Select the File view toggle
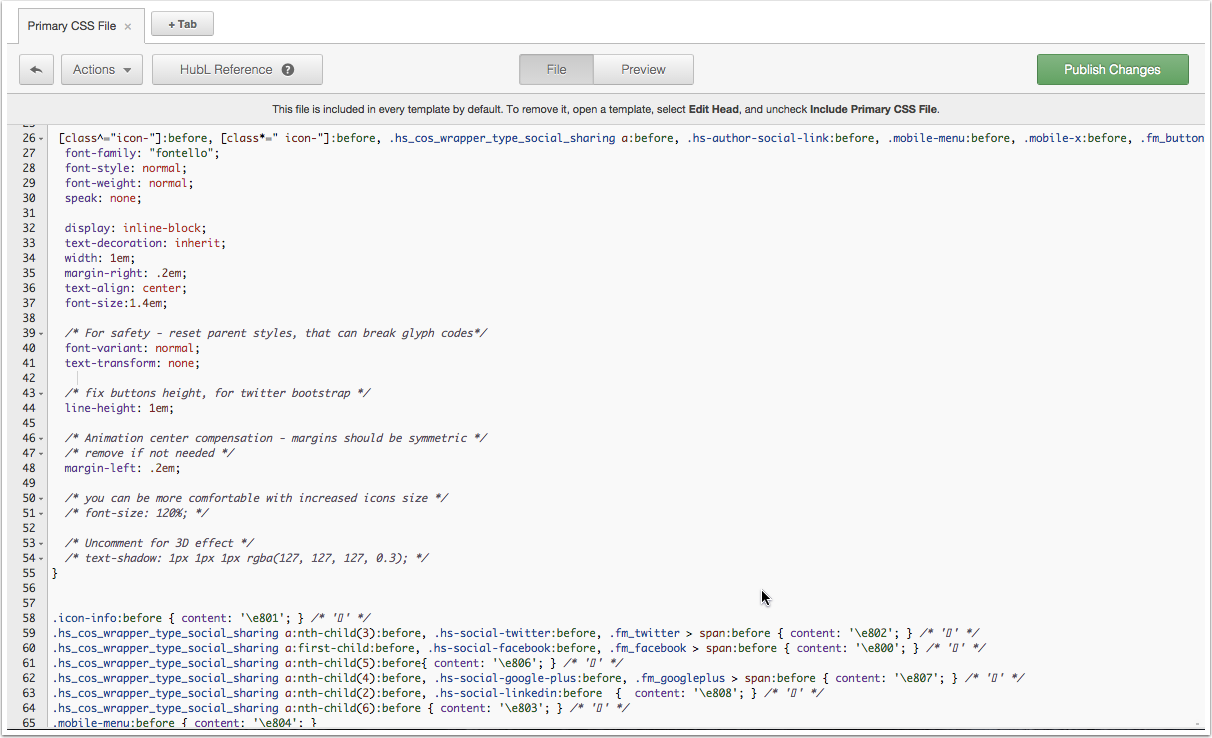 pyautogui.click(x=556, y=70)
